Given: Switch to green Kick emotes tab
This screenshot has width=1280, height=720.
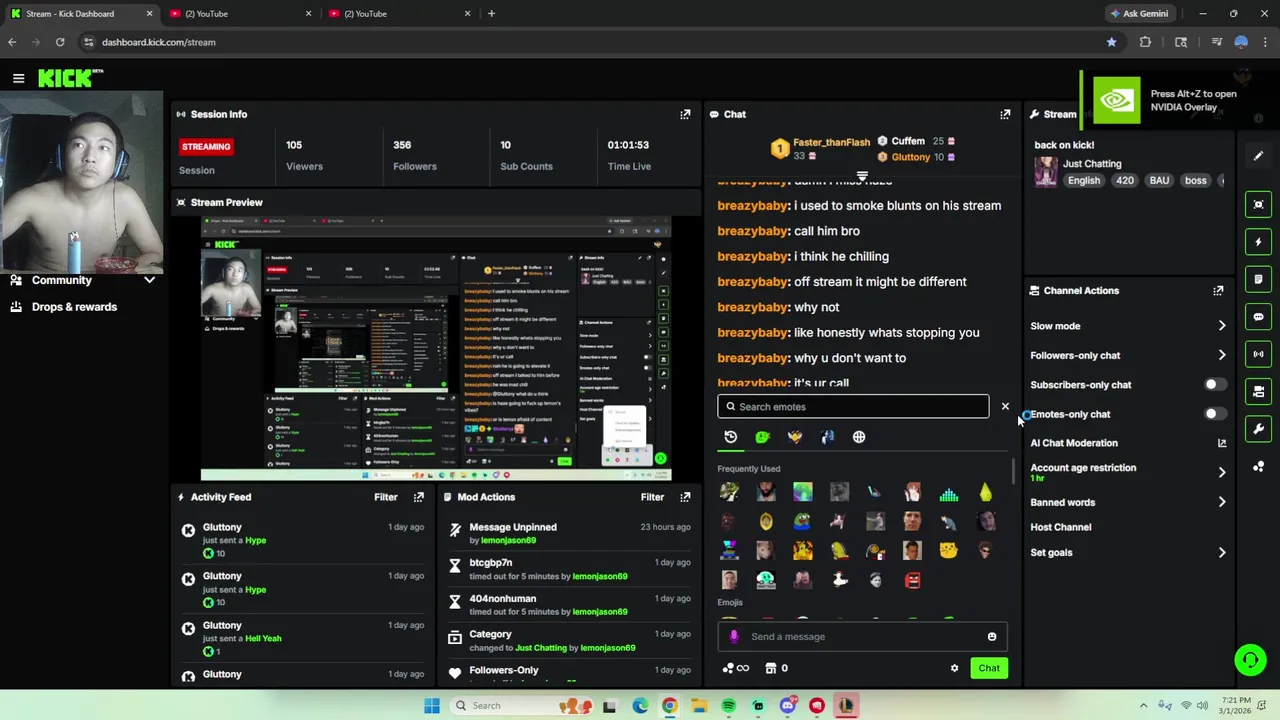Looking at the screenshot, I should click(x=763, y=437).
